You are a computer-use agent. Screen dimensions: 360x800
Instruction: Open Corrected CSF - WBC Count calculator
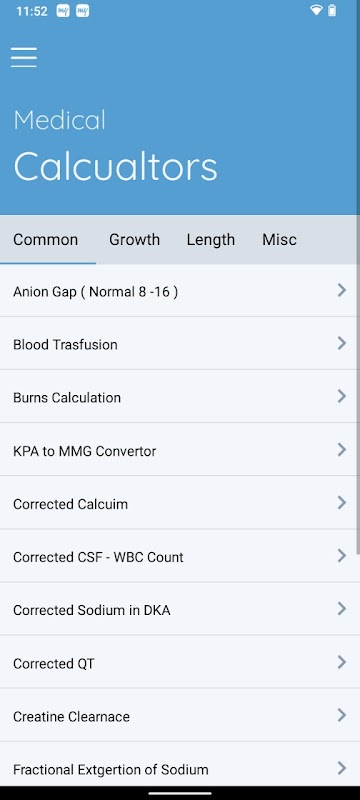click(178, 556)
